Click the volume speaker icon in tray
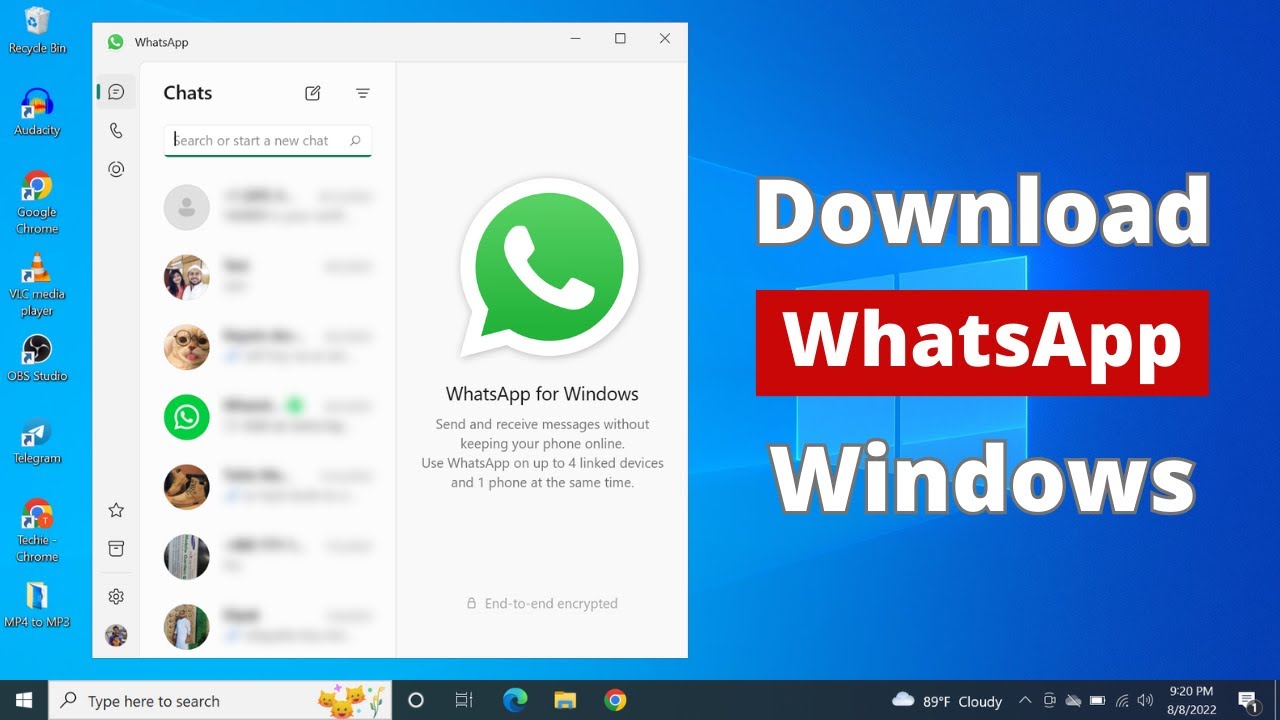Screen dimensions: 1280x720 coord(1146,701)
